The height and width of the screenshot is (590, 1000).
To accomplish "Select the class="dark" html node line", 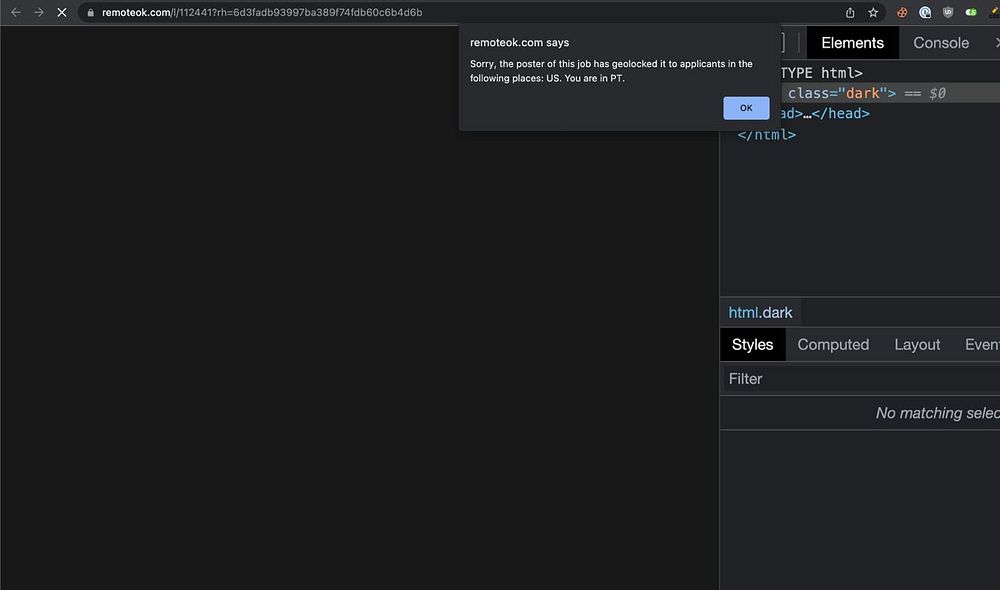I will tap(890, 93).
